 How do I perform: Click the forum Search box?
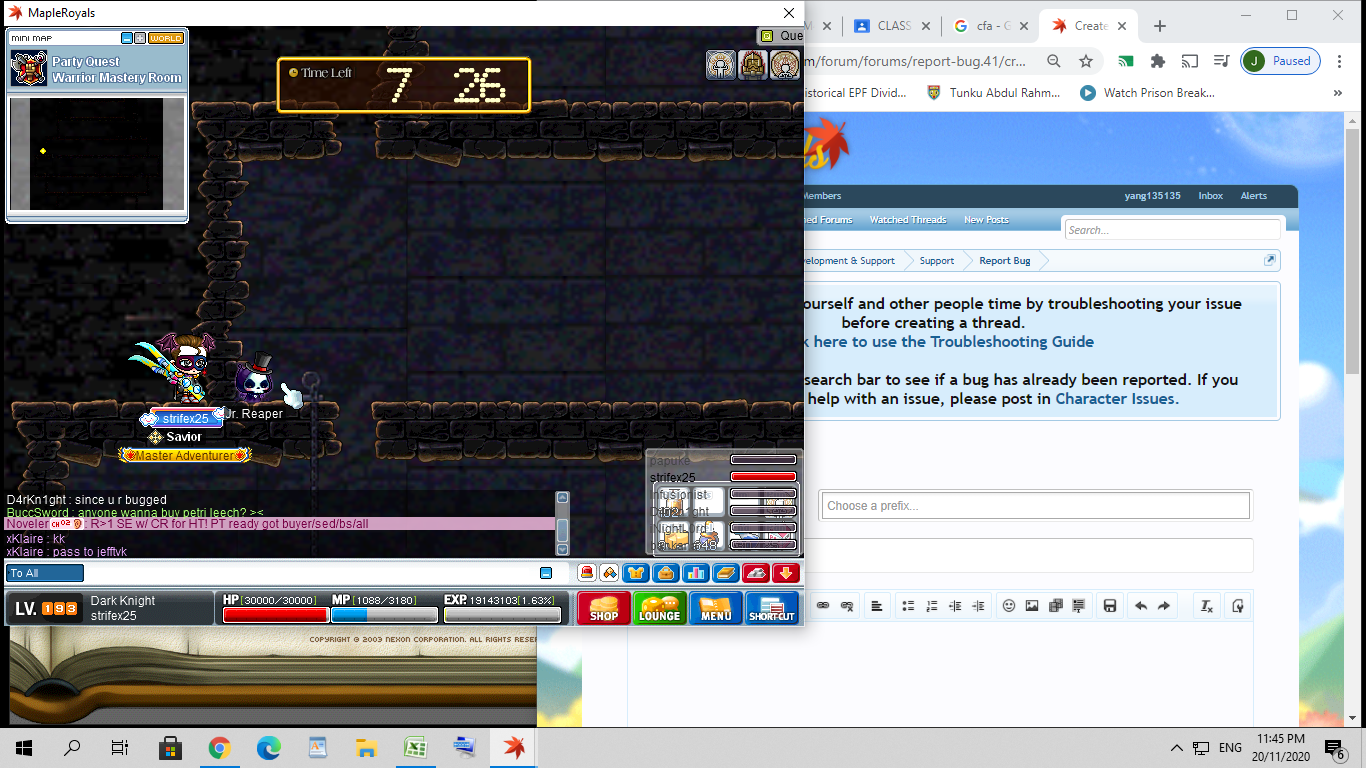pyautogui.click(x=1172, y=230)
